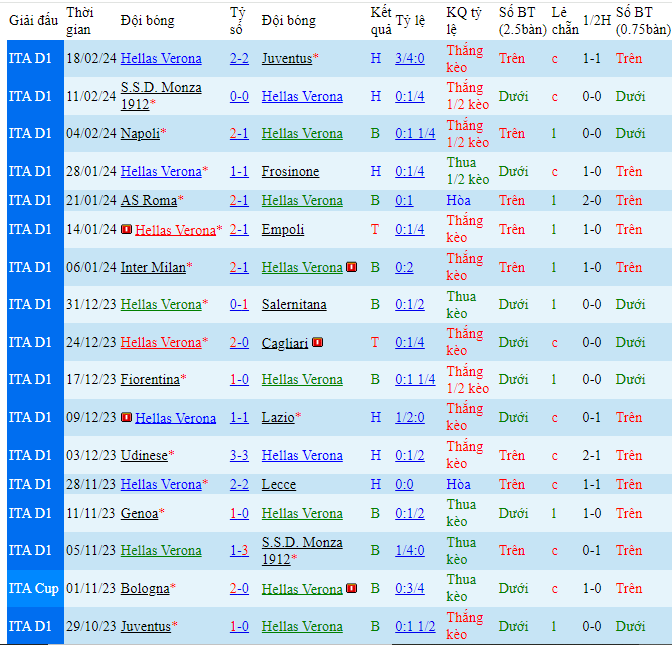
Task: Open the 1-3 score link on 05/11/23
Action: [x=239, y=551]
